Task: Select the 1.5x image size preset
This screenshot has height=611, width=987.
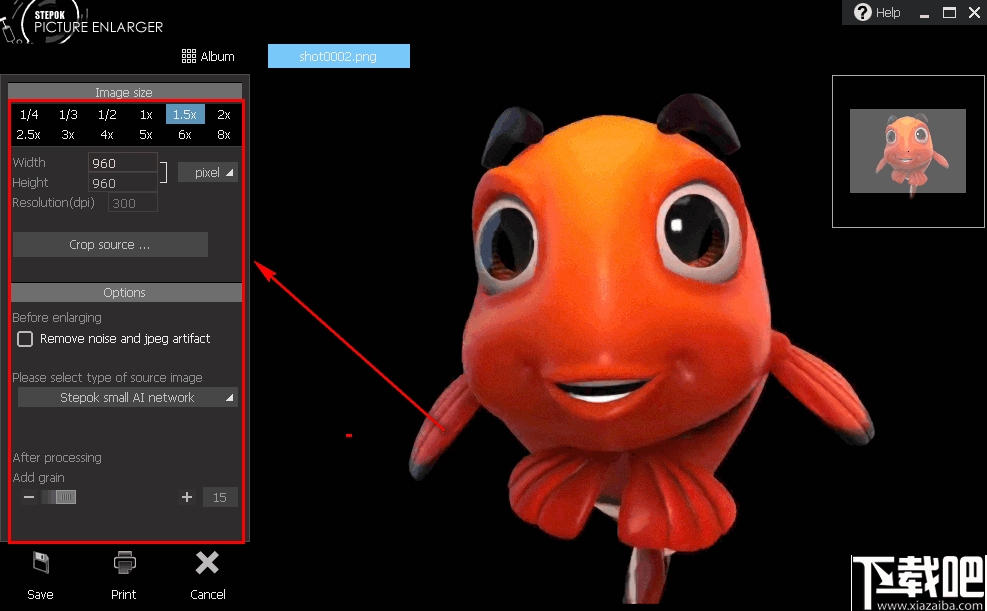Action: (x=185, y=115)
